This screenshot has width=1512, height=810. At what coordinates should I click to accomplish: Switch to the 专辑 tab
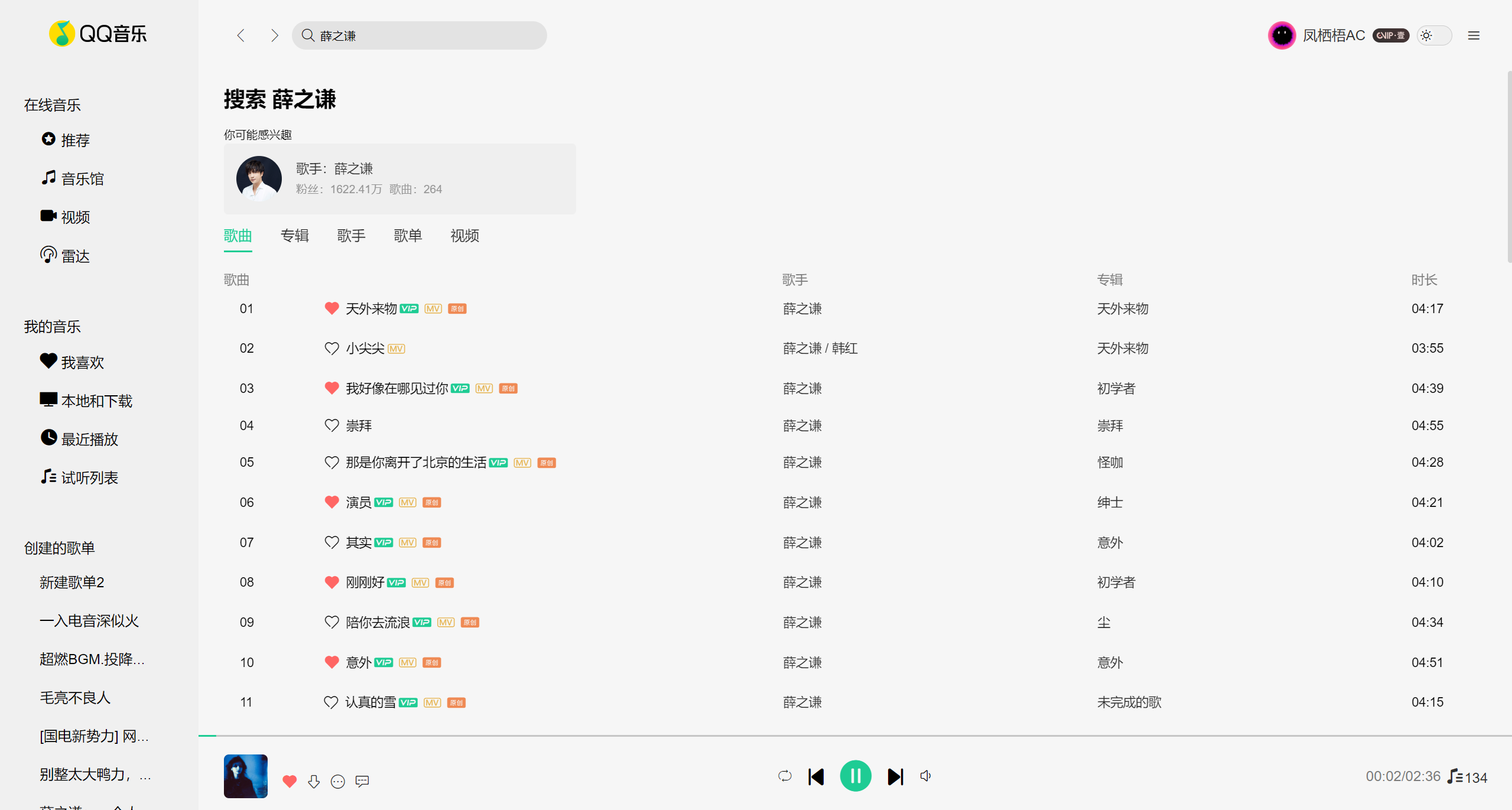[x=294, y=236]
